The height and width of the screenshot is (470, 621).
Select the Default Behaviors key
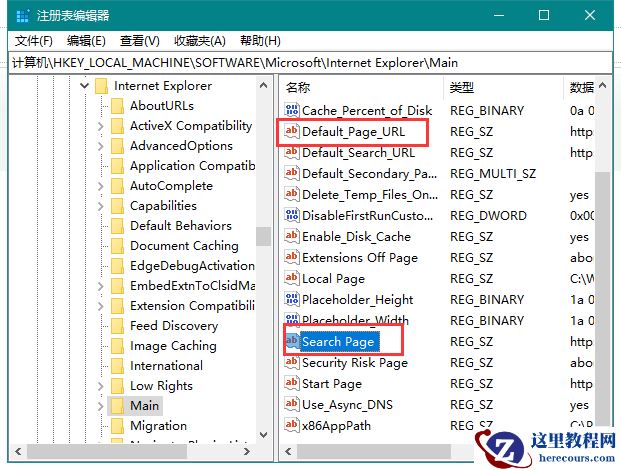coord(181,225)
